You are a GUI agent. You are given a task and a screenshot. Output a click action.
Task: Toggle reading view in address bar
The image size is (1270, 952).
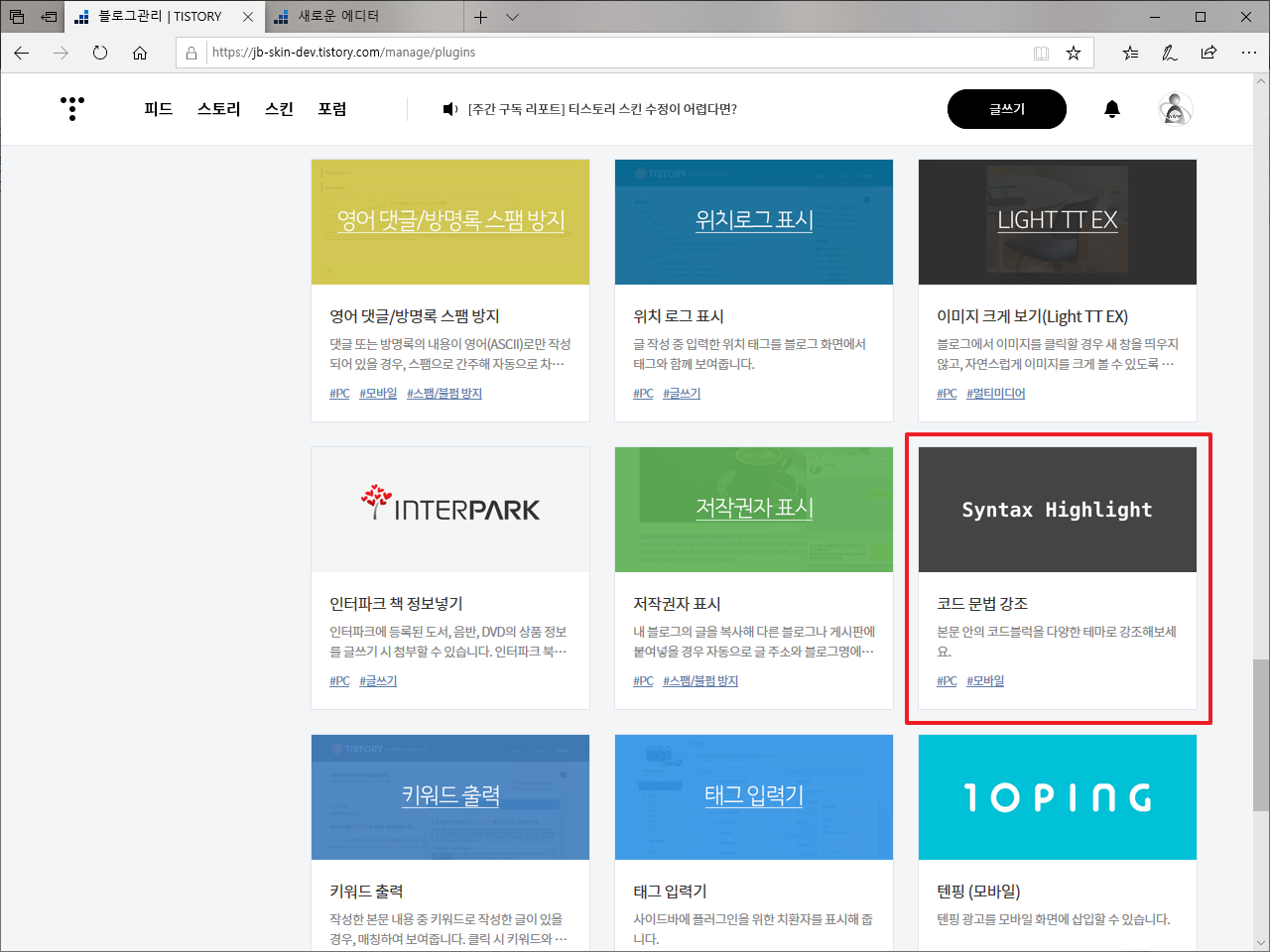point(1041,54)
